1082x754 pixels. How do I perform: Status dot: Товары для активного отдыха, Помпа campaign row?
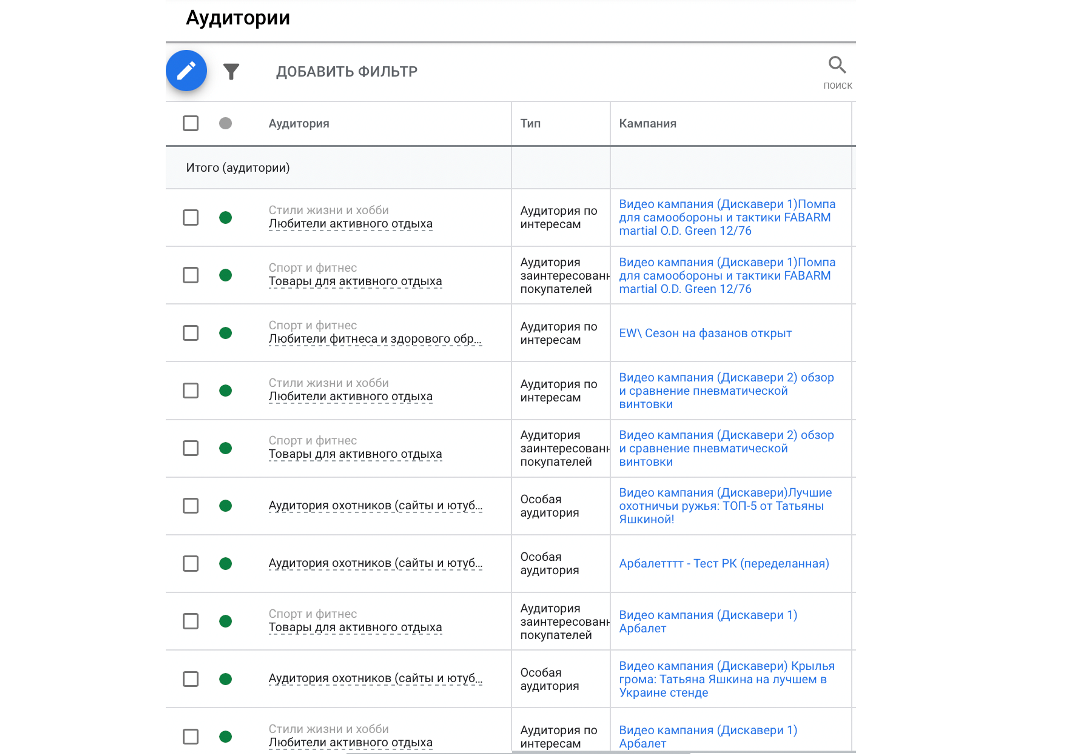[226, 275]
